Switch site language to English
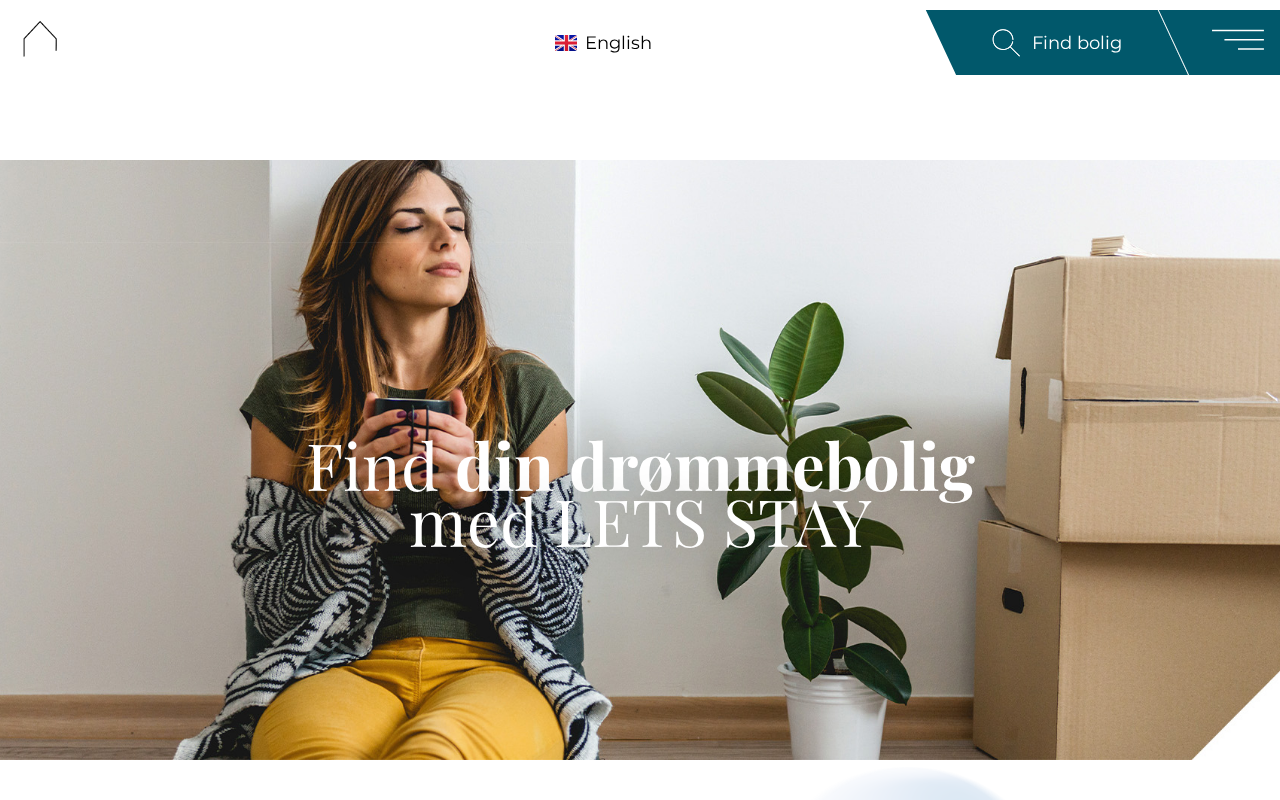Screen dimensions: 1280x800 [x=603, y=43]
